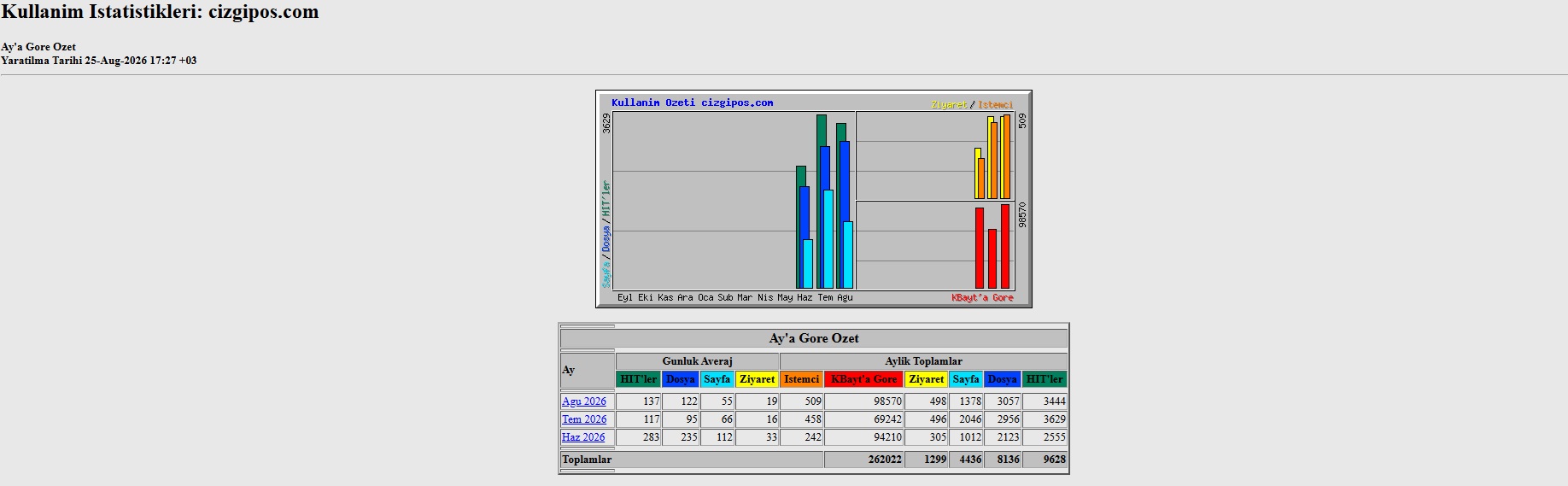
Task: Click the usage summary chart image
Action: pyautogui.click(x=814, y=199)
